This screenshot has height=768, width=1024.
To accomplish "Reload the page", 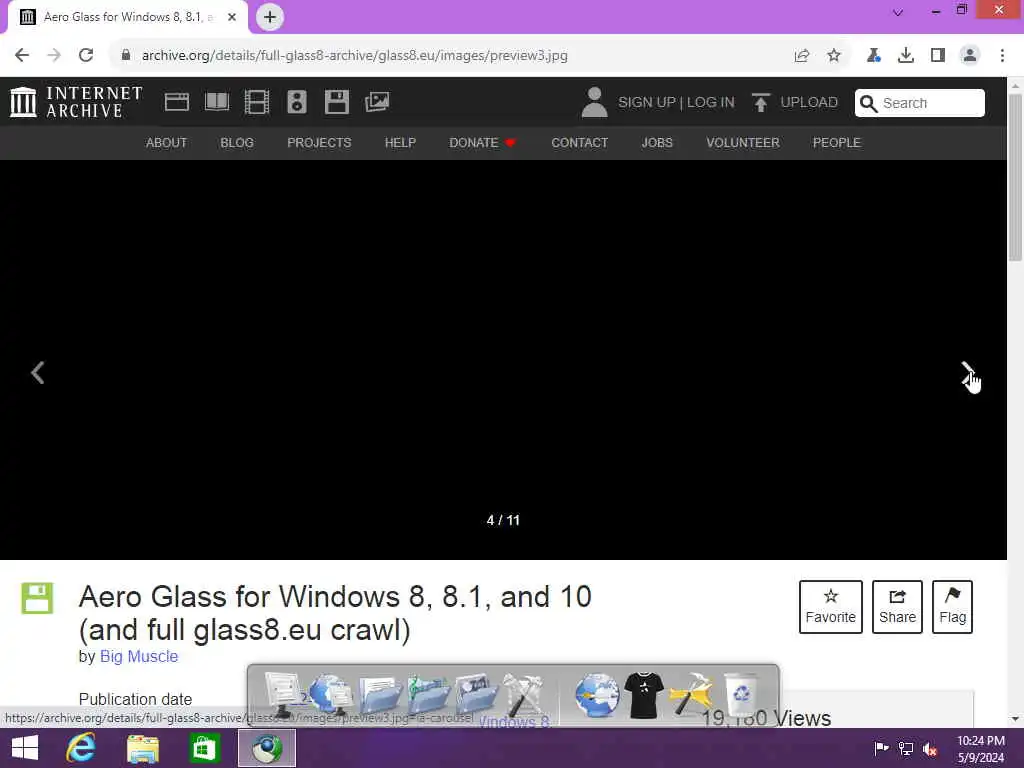I will tap(86, 55).
